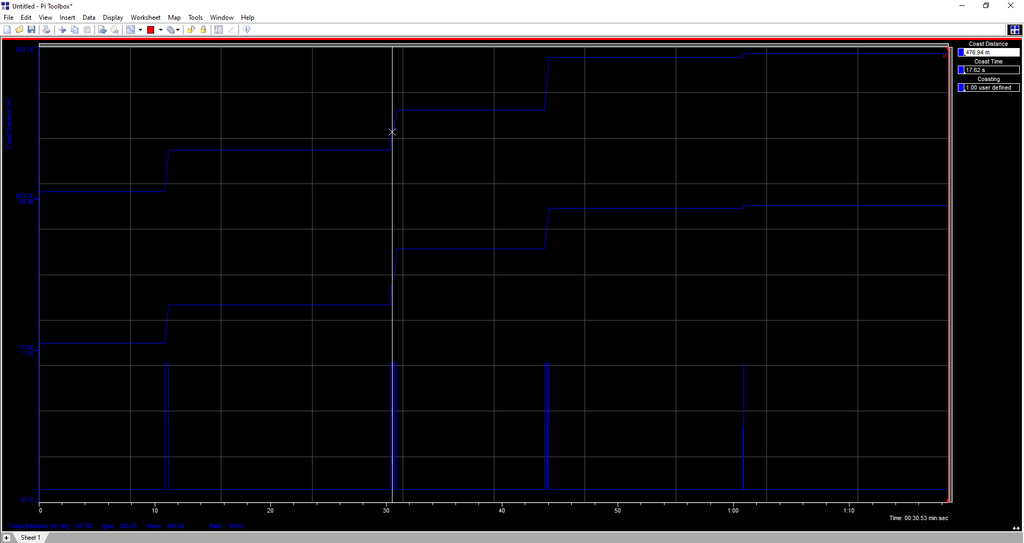Open the channel tag dropdown arrow

pyautogui.click(x=178, y=29)
